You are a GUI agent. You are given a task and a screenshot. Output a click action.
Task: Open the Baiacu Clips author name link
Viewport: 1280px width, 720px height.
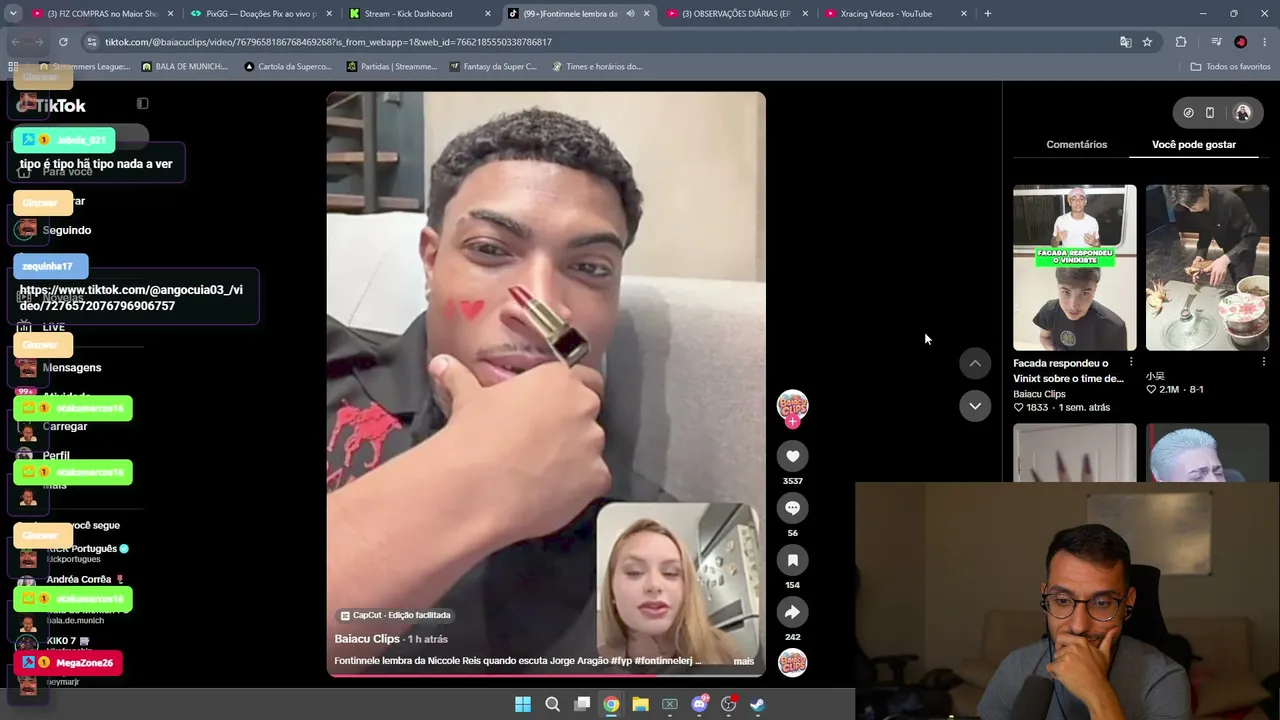click(x=367, y=639)
